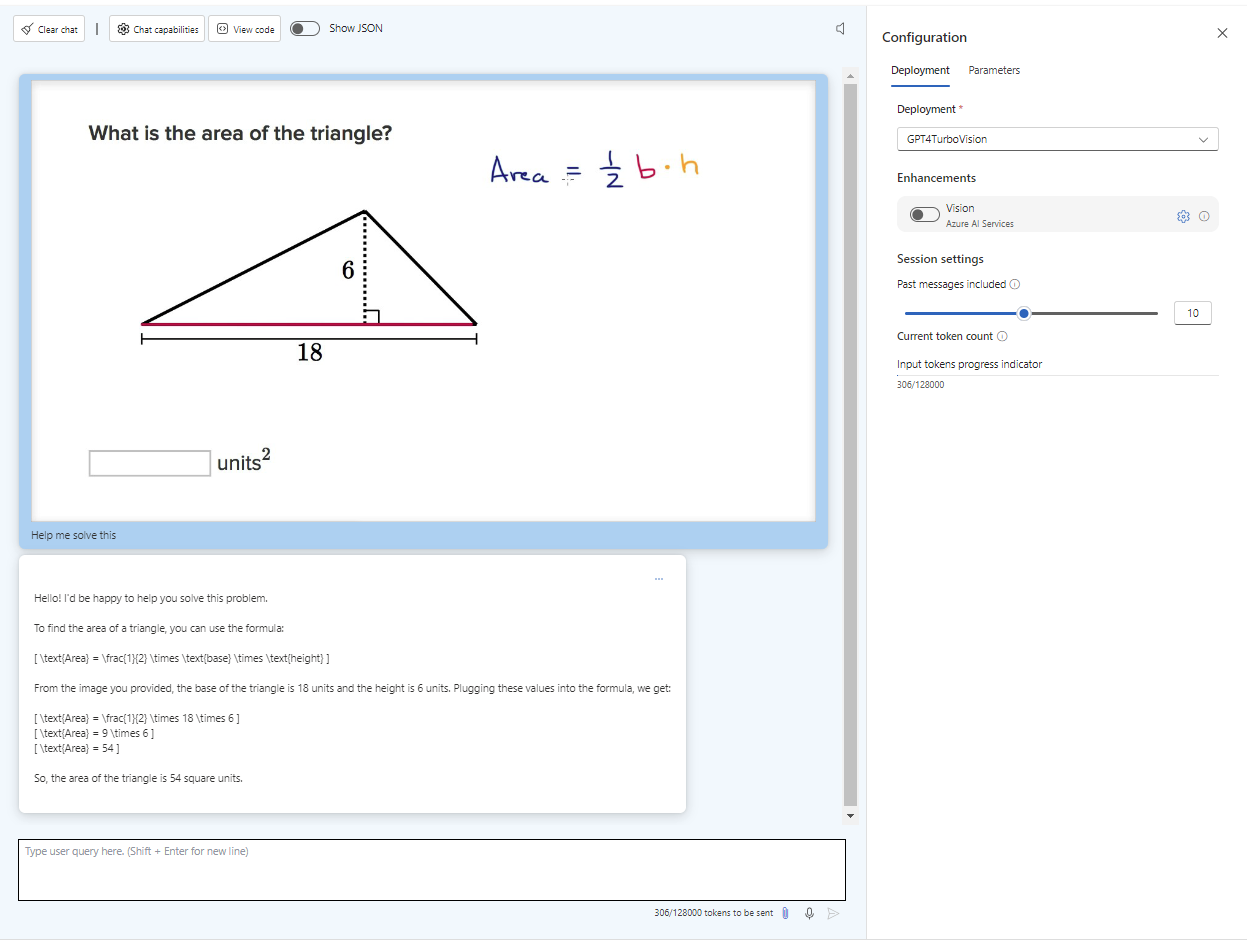Open Vision enhancement settings gear
Image resolution: width=1247 pixels, height=940 pixels.
point(1183,216)
